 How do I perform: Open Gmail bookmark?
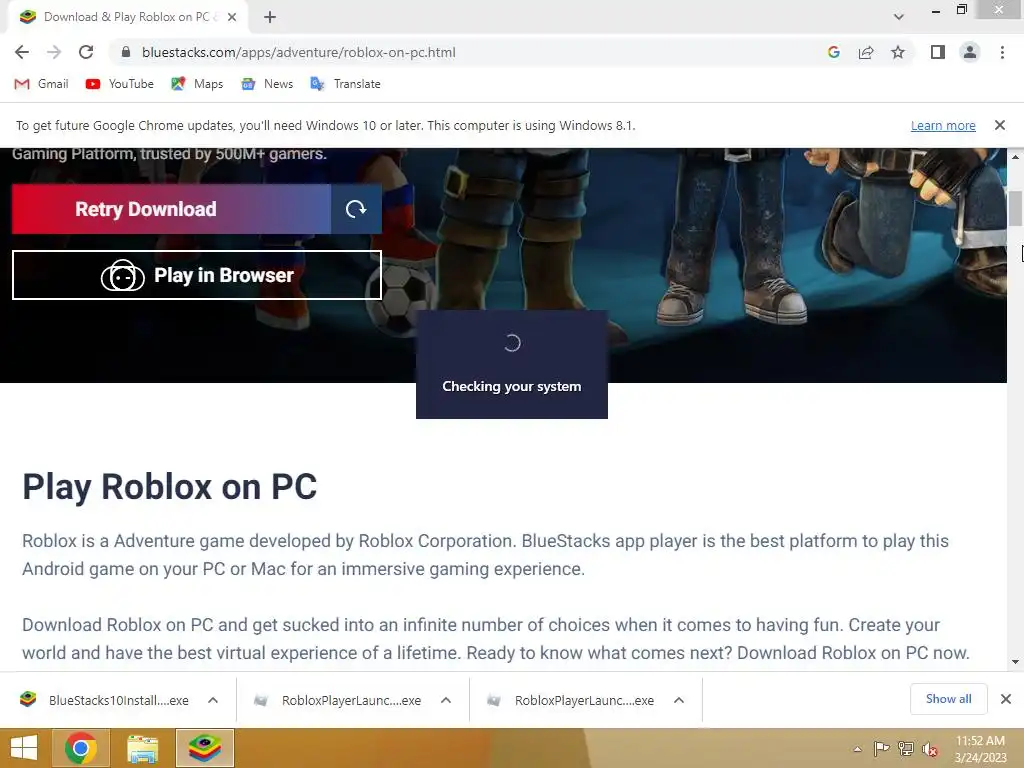[41, 84]
